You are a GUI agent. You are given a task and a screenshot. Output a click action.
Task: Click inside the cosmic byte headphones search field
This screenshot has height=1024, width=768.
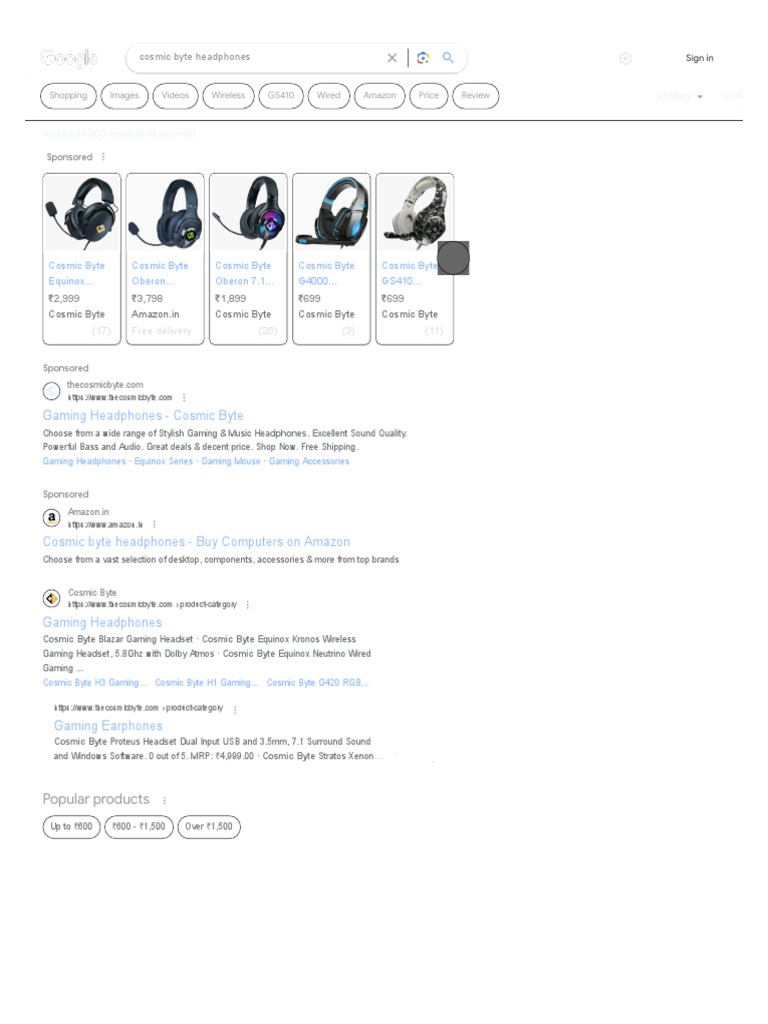(258, 57)
